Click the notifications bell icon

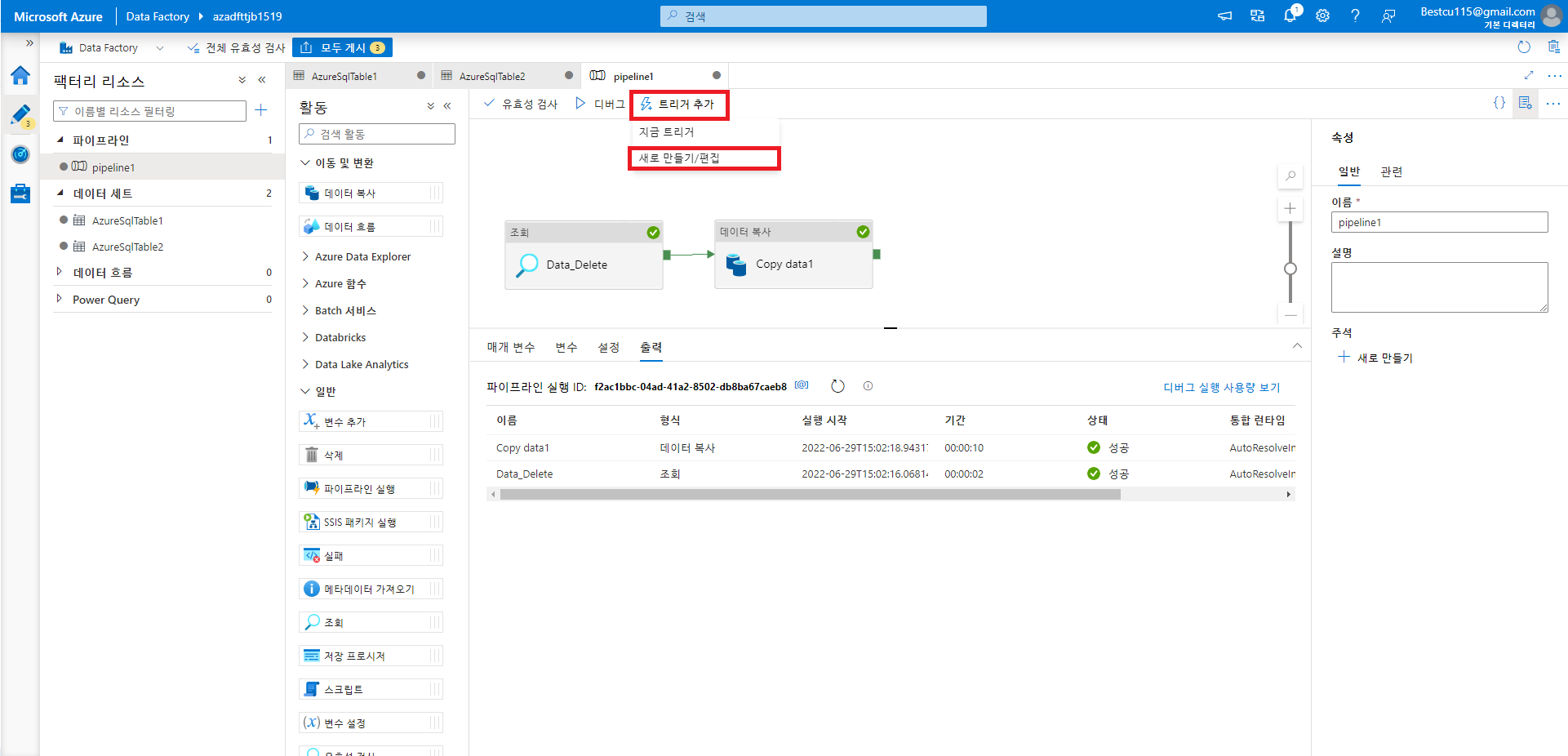[1290, 16]
